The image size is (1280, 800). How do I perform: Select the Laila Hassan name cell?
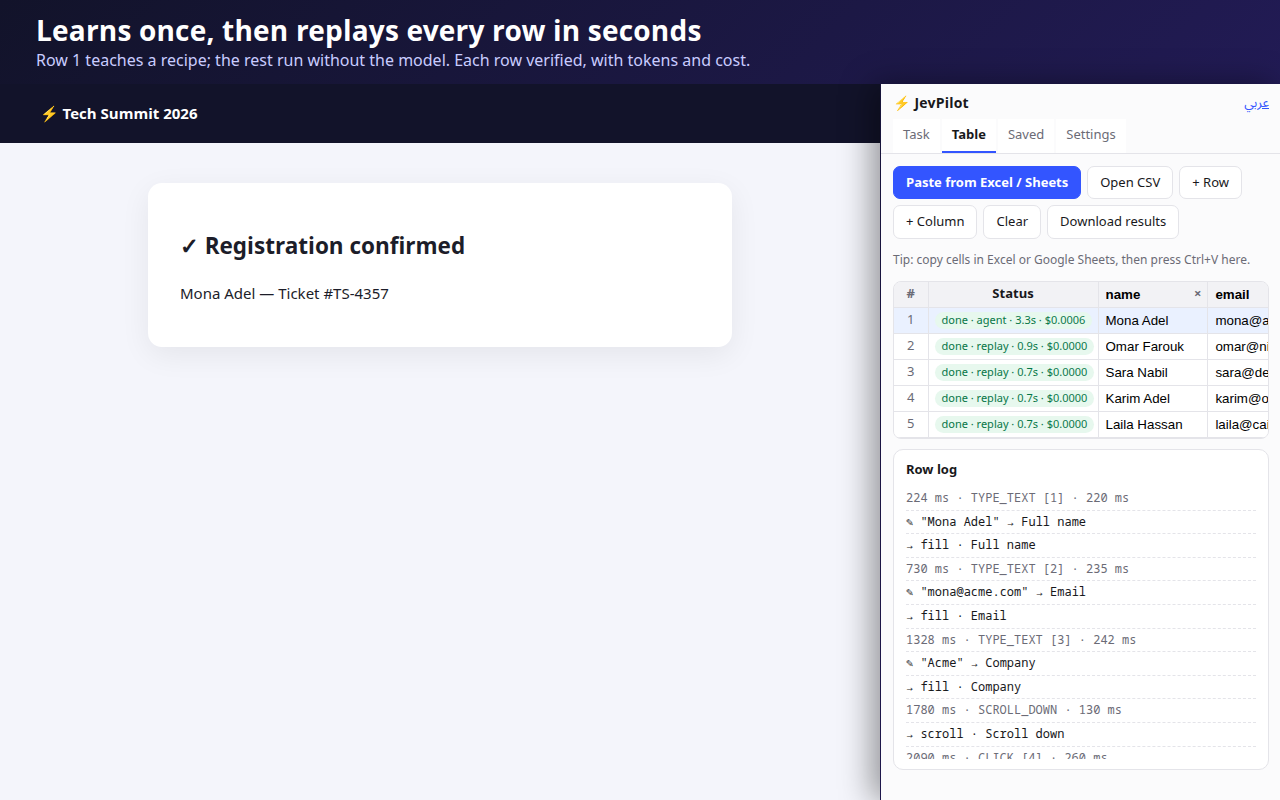click(x=1153, y=425)
